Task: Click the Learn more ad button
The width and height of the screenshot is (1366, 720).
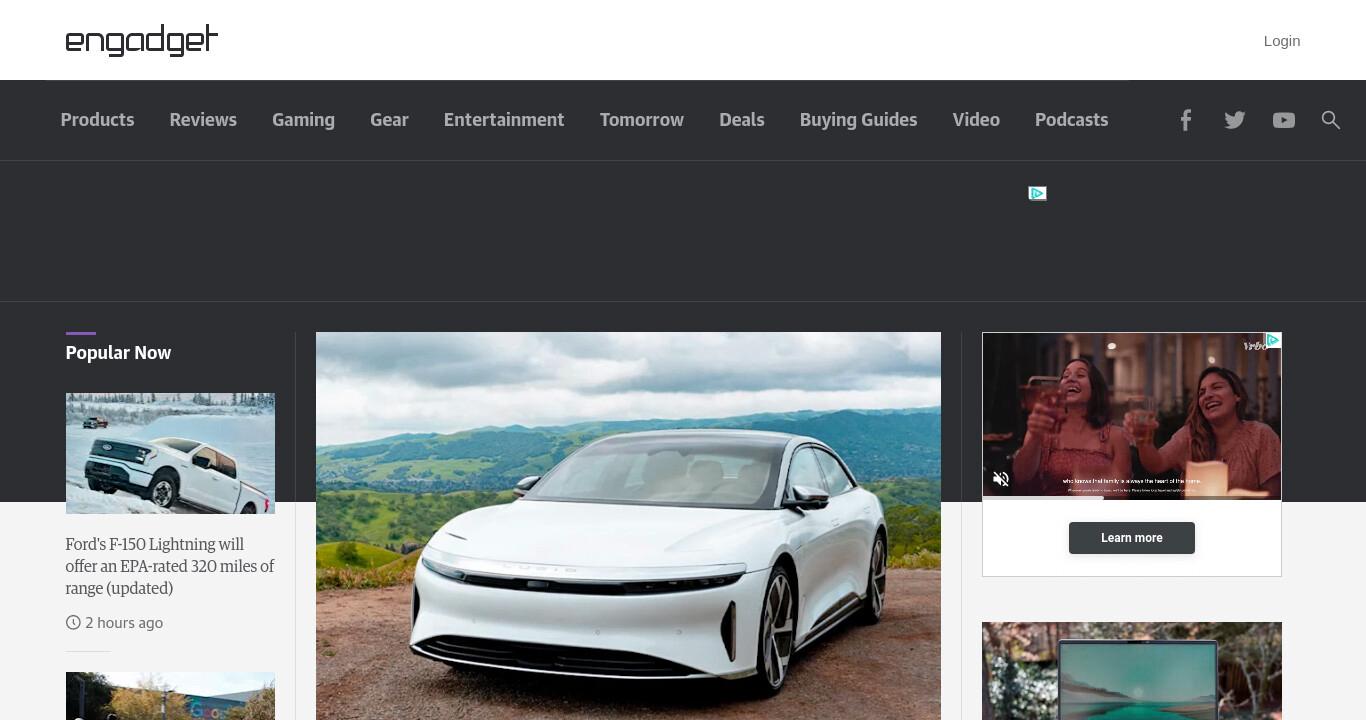Action: [x=1132, y=538]
